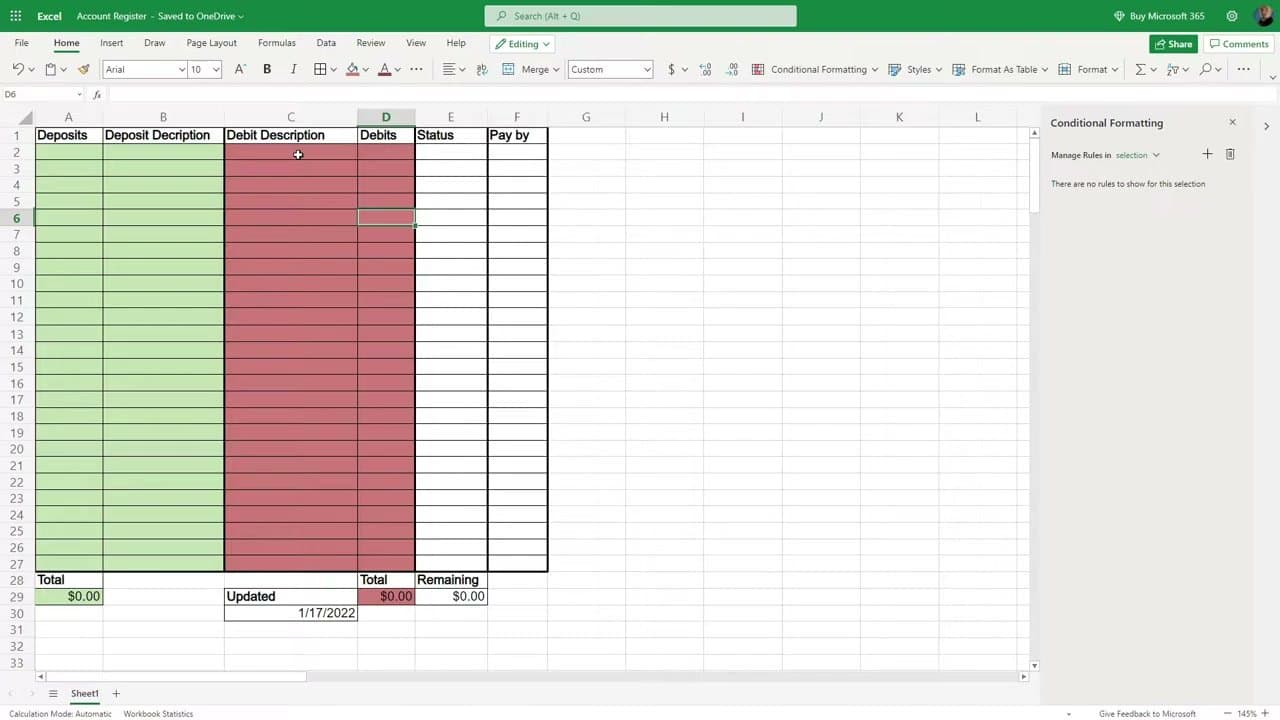Click the increase decimal icon

click(706, 69)
